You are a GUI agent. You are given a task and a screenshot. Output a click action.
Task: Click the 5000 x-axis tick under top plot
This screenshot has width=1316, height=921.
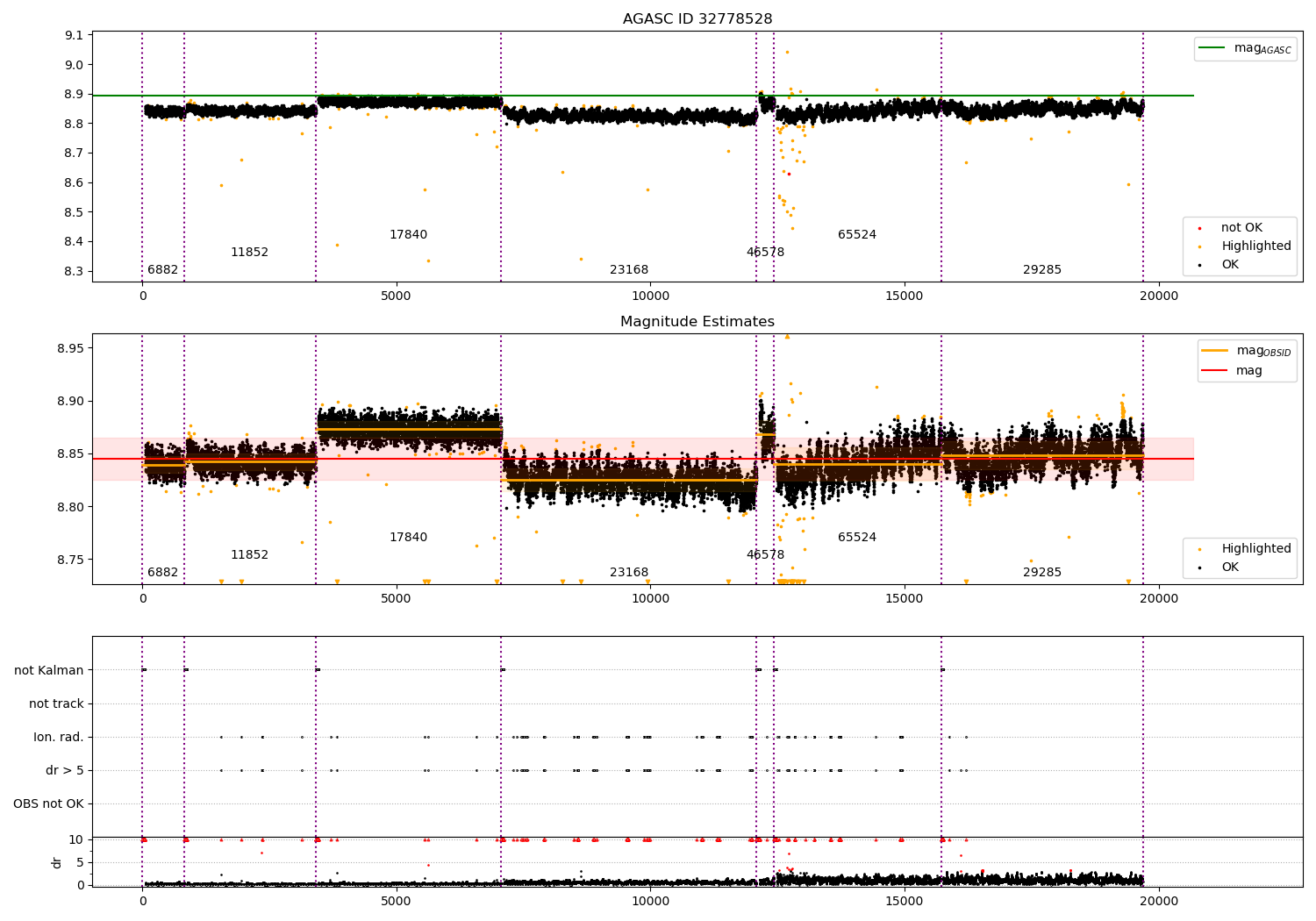[x=396, y=296]
